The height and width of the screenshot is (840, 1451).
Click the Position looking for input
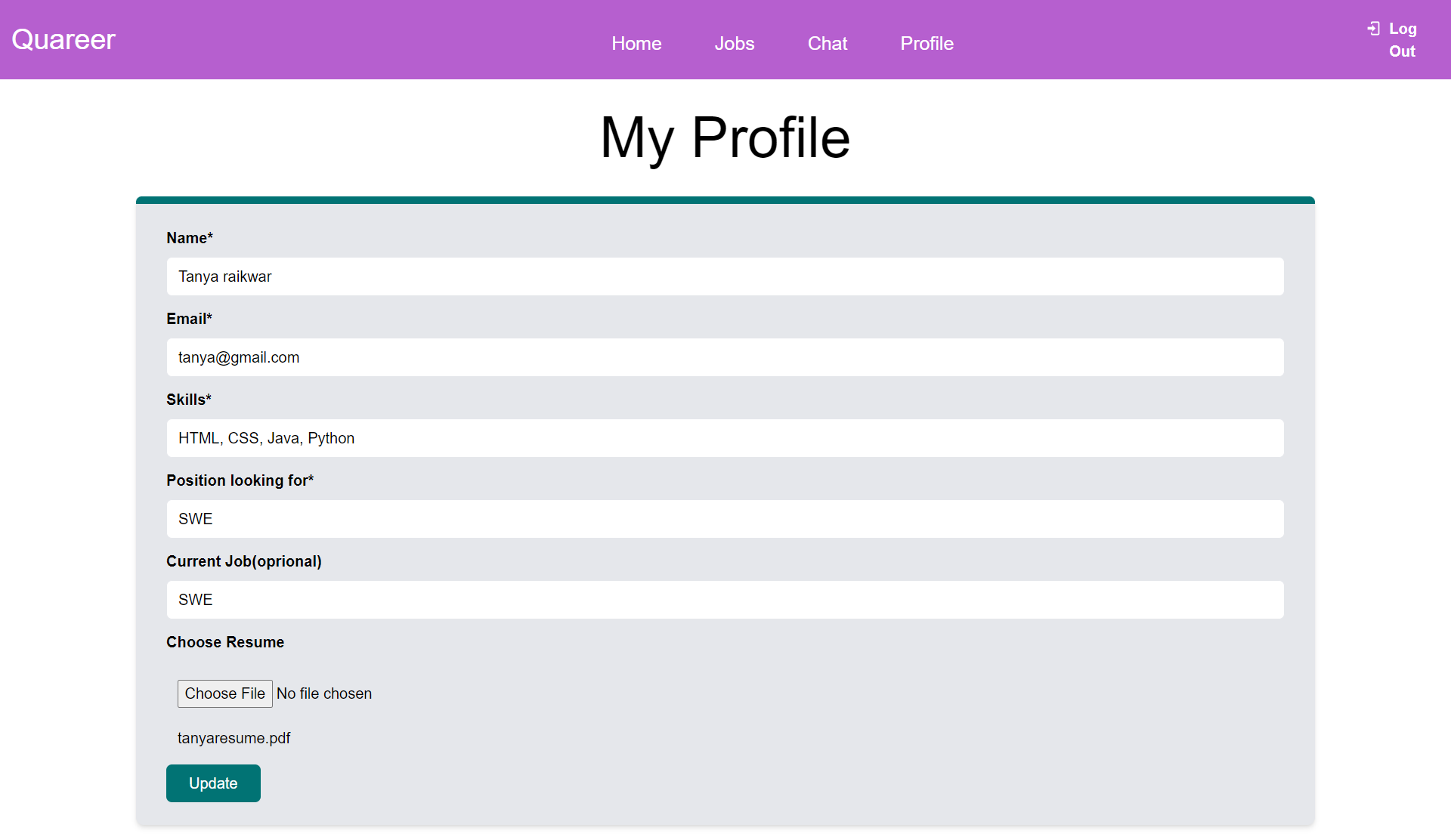[725, 519]
